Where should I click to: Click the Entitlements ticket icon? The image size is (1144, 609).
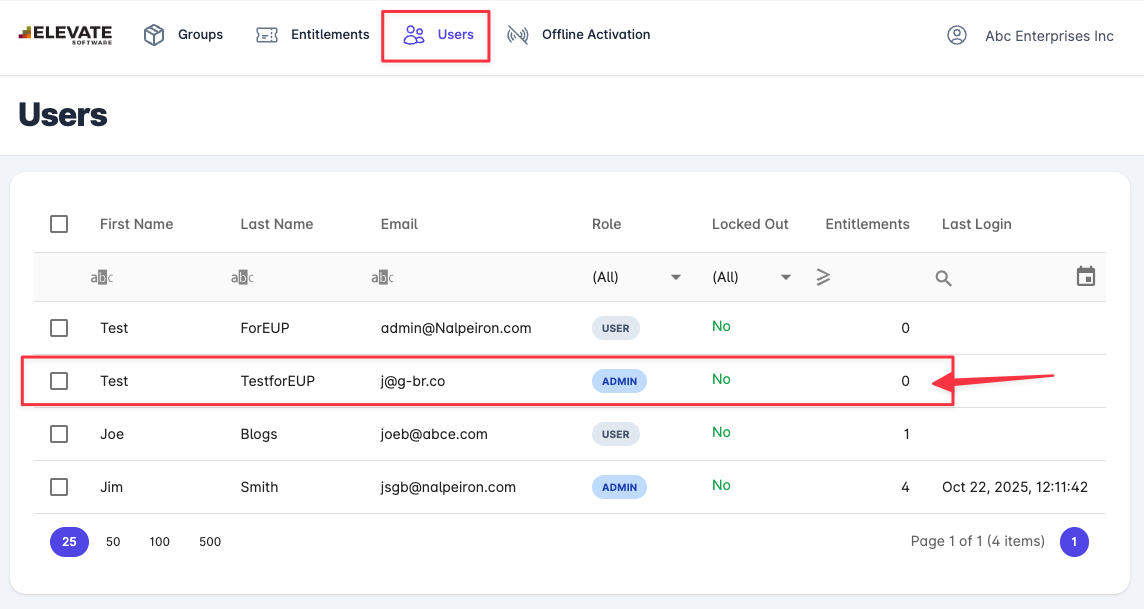tap(267, 35)
